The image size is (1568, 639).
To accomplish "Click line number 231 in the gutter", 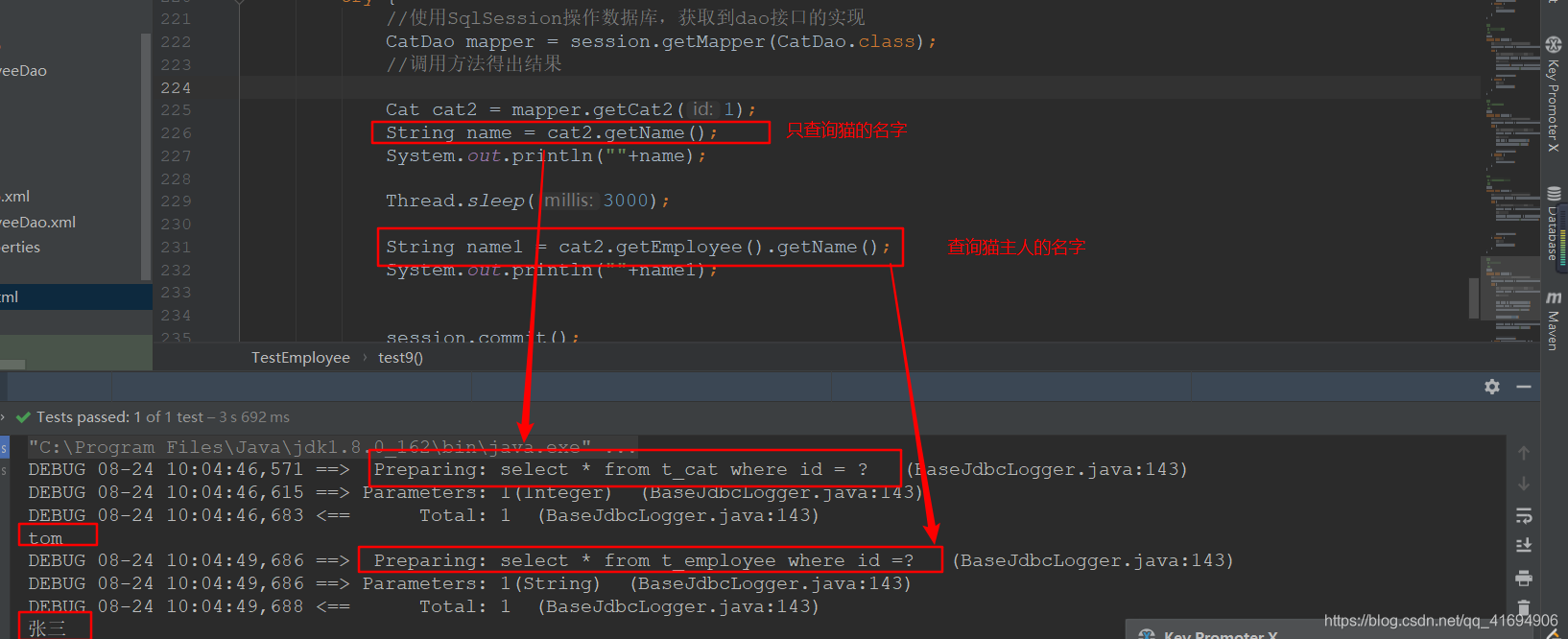I will pos(176,248).
